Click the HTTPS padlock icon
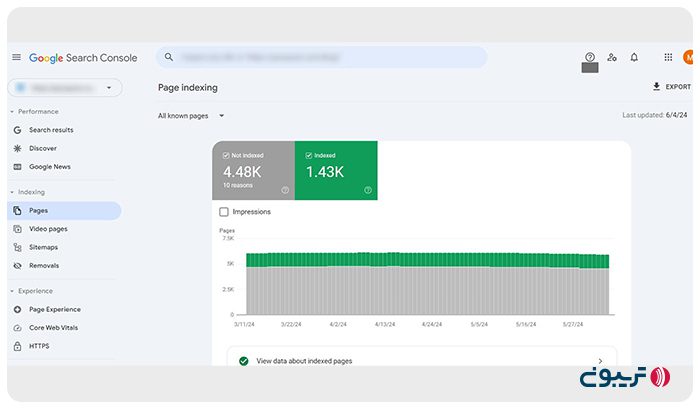 click(17, 346)
